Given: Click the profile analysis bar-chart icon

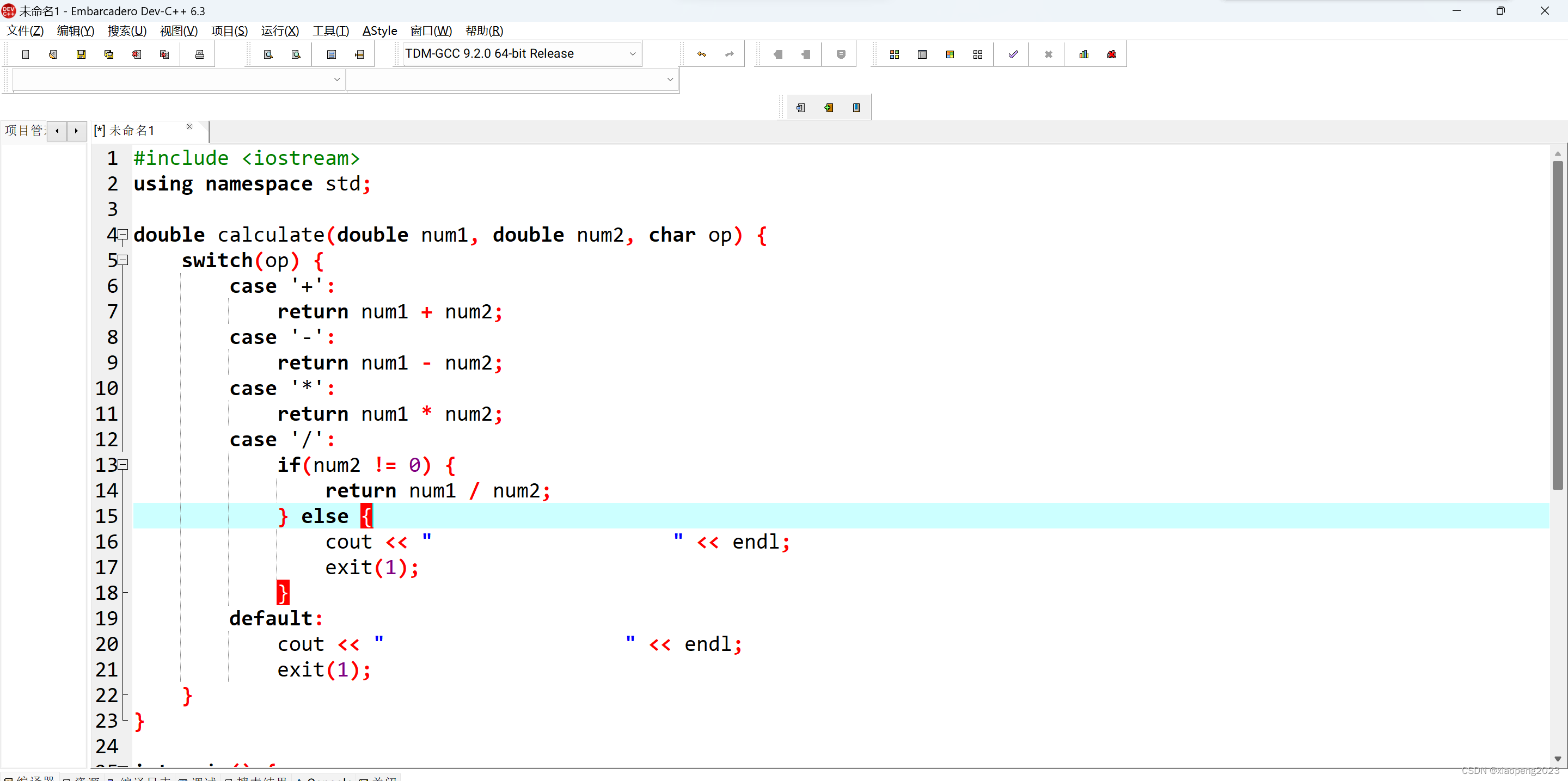Looking at the screenshot, I should 1083,54.
